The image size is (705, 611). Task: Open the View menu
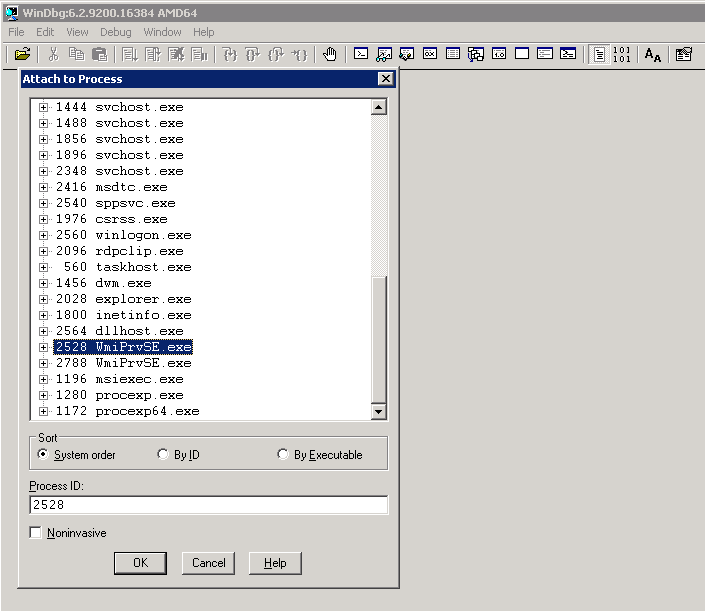(x=77, y=32)
